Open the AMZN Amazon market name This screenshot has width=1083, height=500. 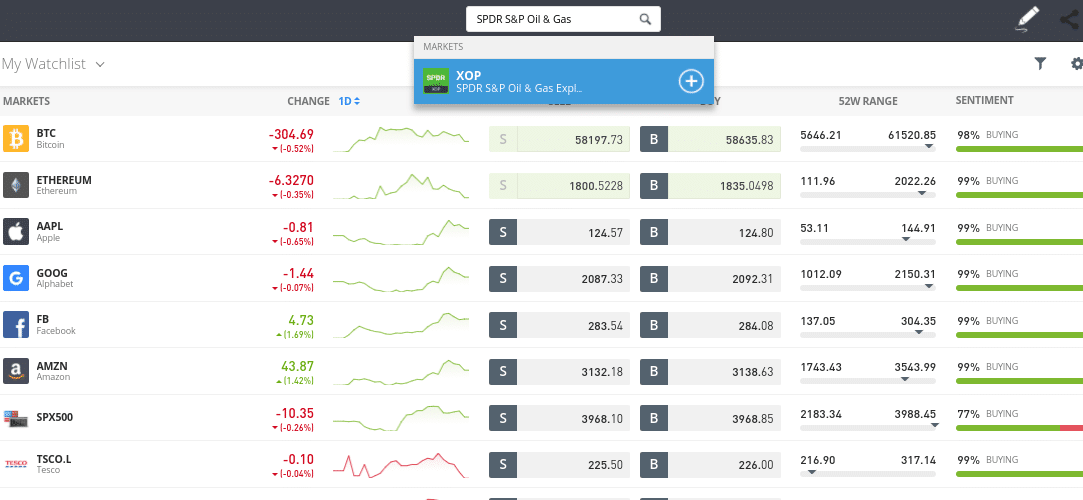[x=53, y=371]
